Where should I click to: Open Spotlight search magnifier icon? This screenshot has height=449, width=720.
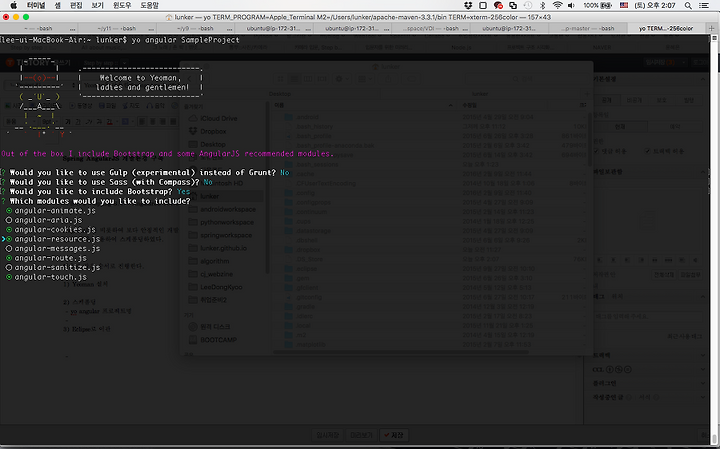point(688,6)
